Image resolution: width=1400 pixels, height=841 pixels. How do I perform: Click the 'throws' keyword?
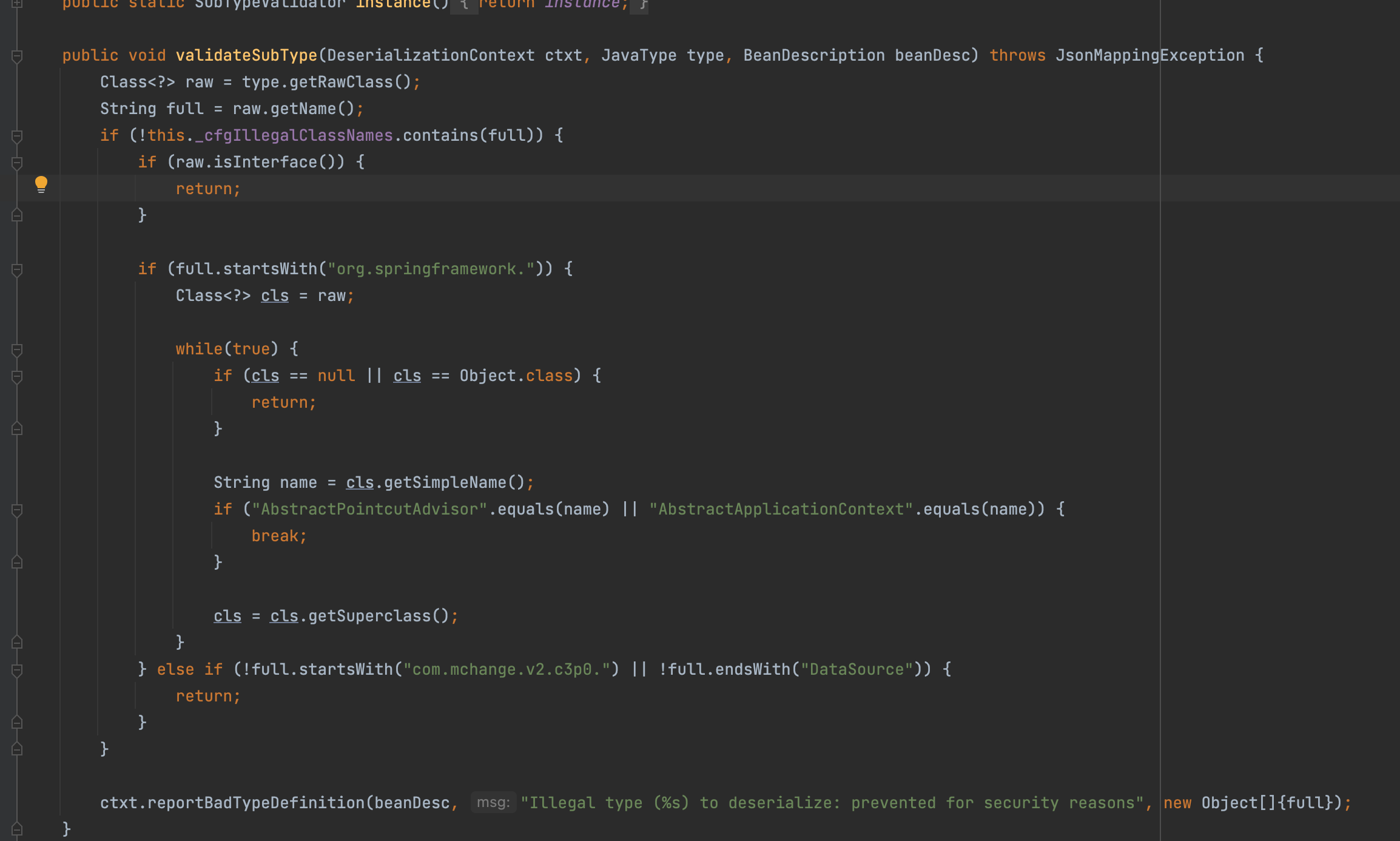[x=1017, y=55]
